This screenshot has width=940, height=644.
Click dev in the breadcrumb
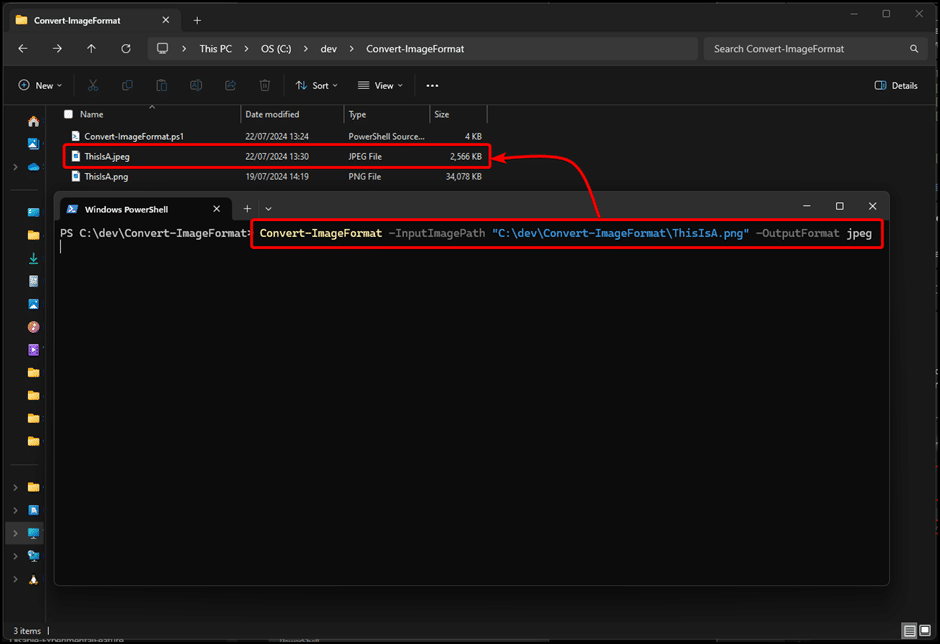click(329, 49)
